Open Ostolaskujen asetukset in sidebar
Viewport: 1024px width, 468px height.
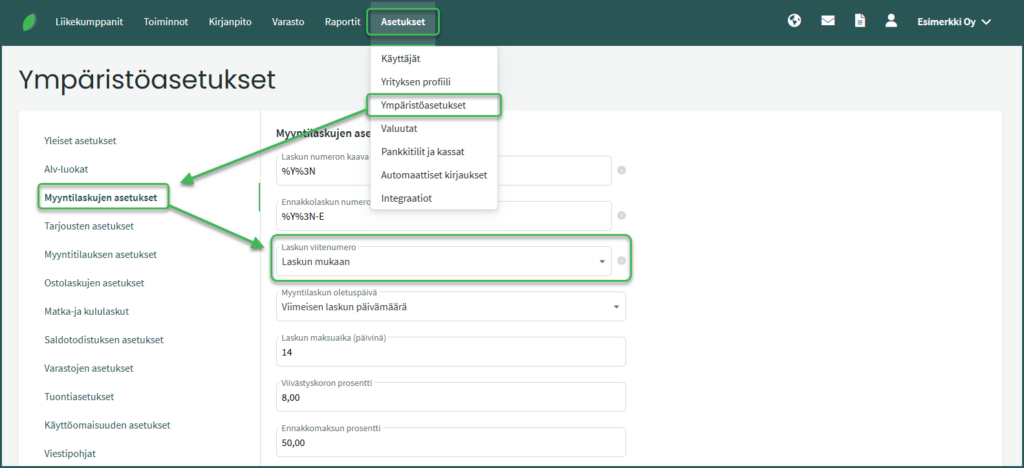(x=94, y=283)
